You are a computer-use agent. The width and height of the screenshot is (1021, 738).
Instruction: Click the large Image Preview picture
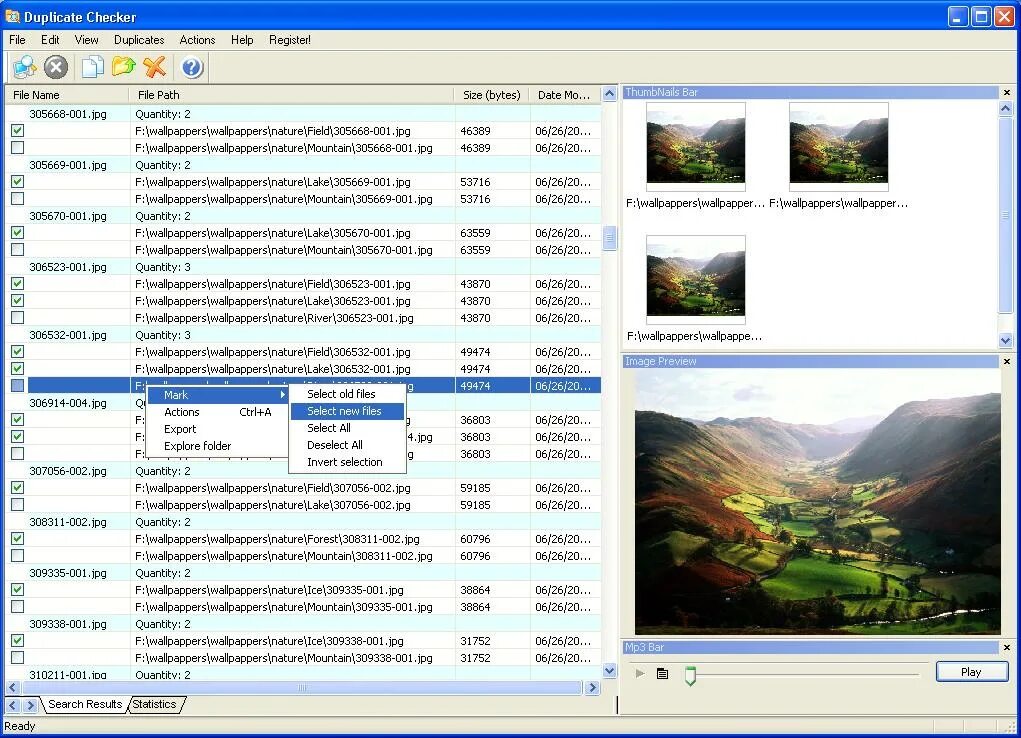pos(818,502)
